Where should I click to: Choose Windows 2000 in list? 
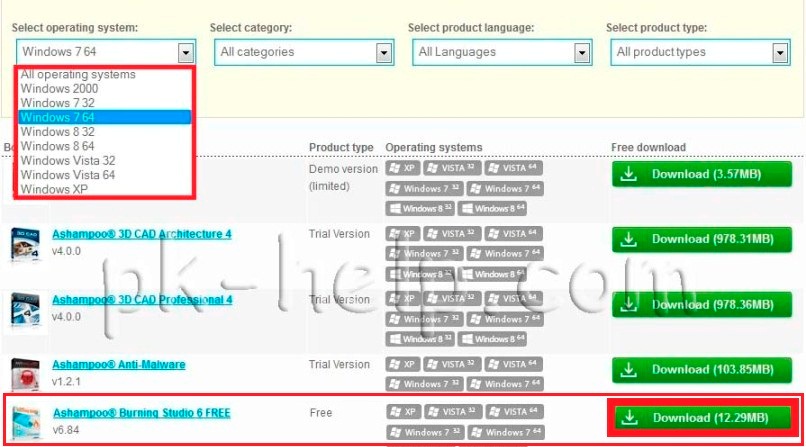[104, 88]
